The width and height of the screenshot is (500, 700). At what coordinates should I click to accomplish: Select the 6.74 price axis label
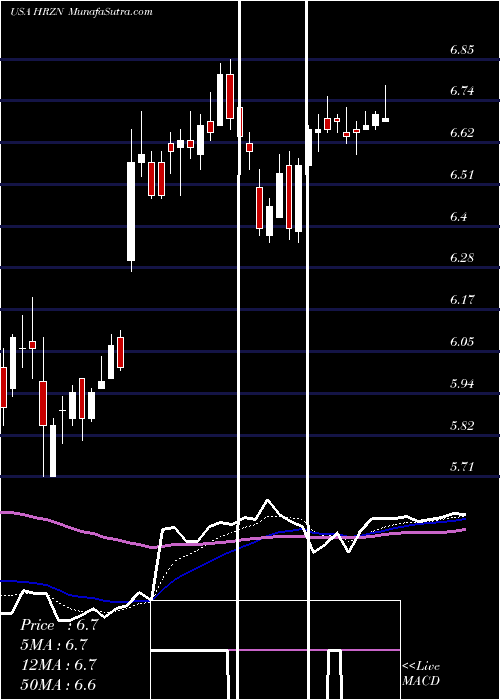pos(462,91)
